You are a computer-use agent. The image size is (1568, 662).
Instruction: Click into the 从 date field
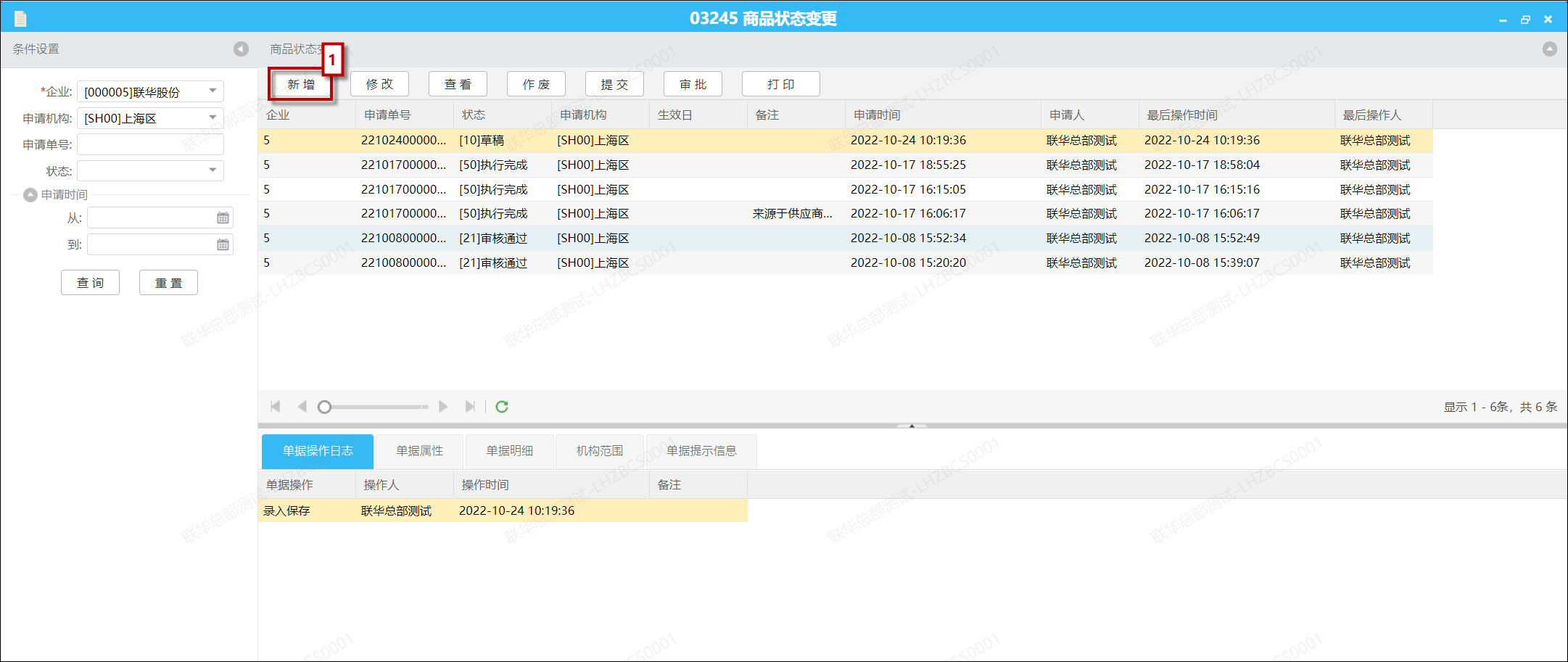152,218
